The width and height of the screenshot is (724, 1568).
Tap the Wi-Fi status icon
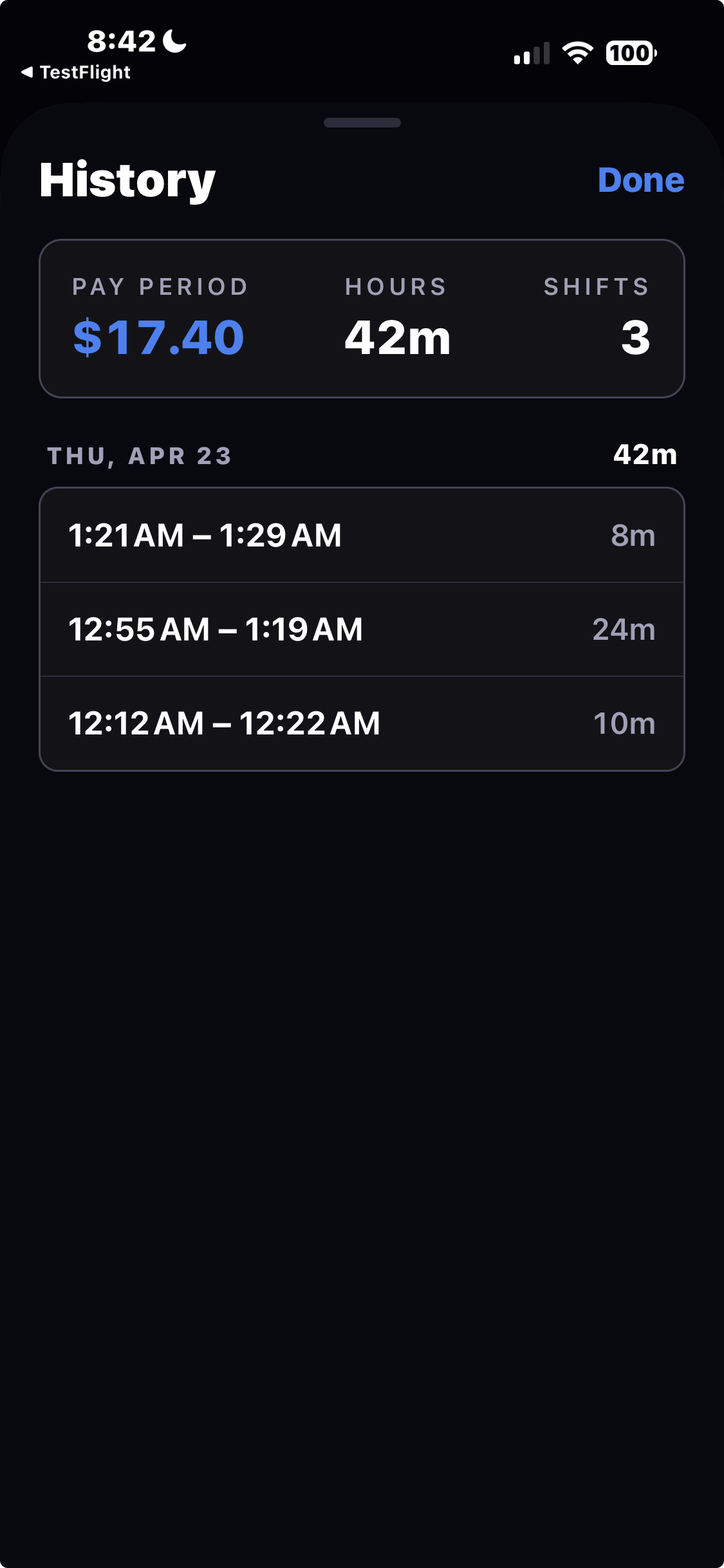coord(577,53)
